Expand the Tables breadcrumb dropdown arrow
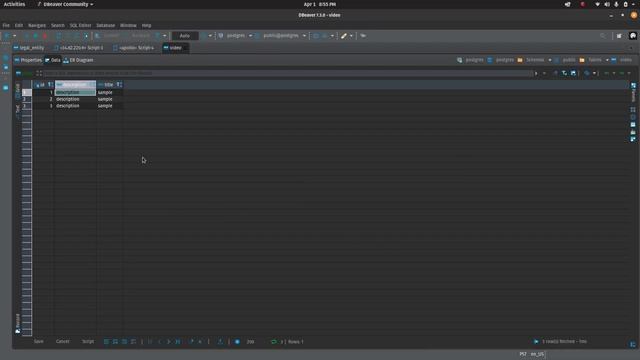This screenshot has height=360, width=640. coord(607,60)
